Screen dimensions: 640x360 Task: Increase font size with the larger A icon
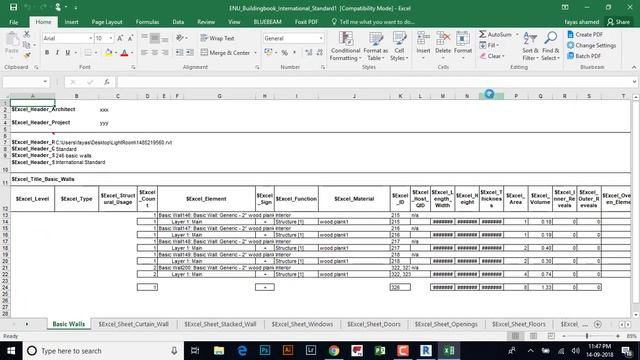[120, 38]
